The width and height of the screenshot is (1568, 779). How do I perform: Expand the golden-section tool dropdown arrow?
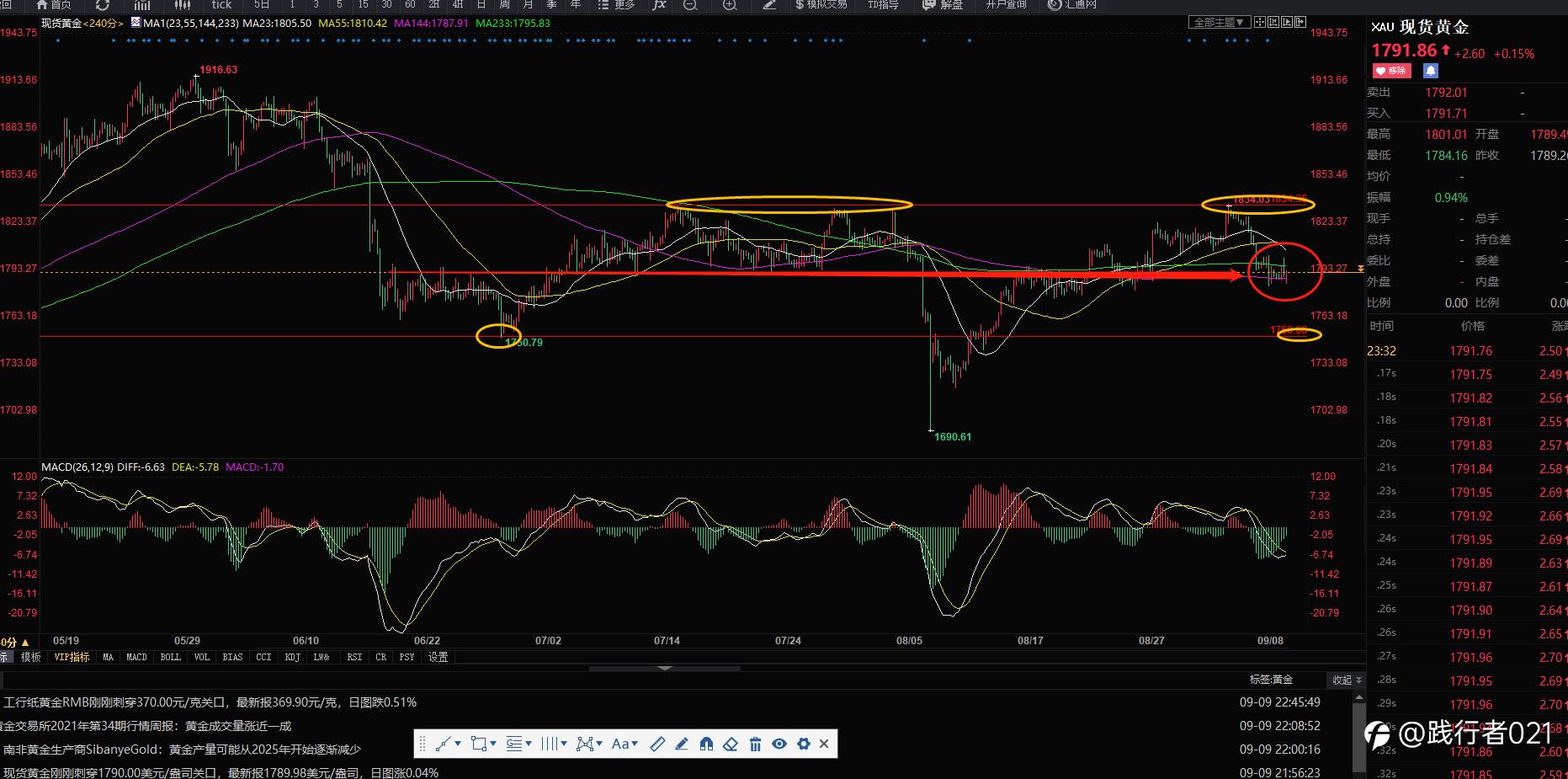click(529, 744)
